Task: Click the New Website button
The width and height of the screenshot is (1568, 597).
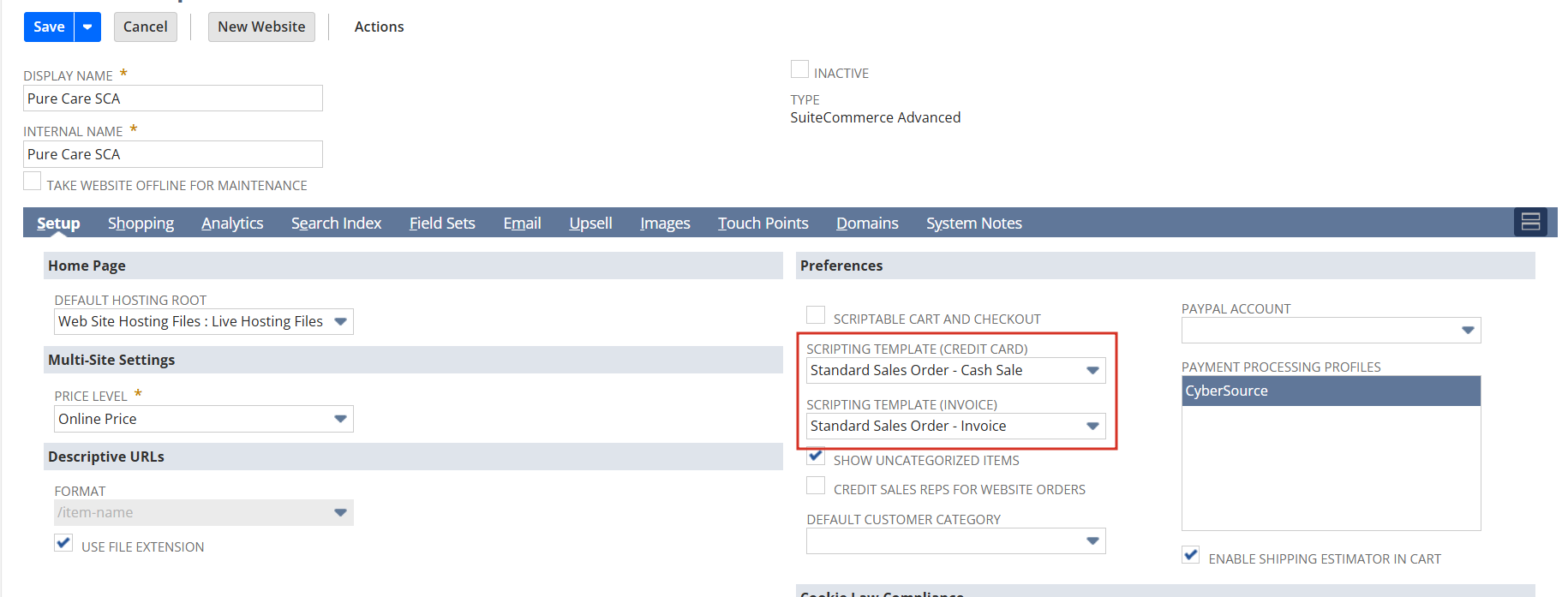Action: [261, 27]
